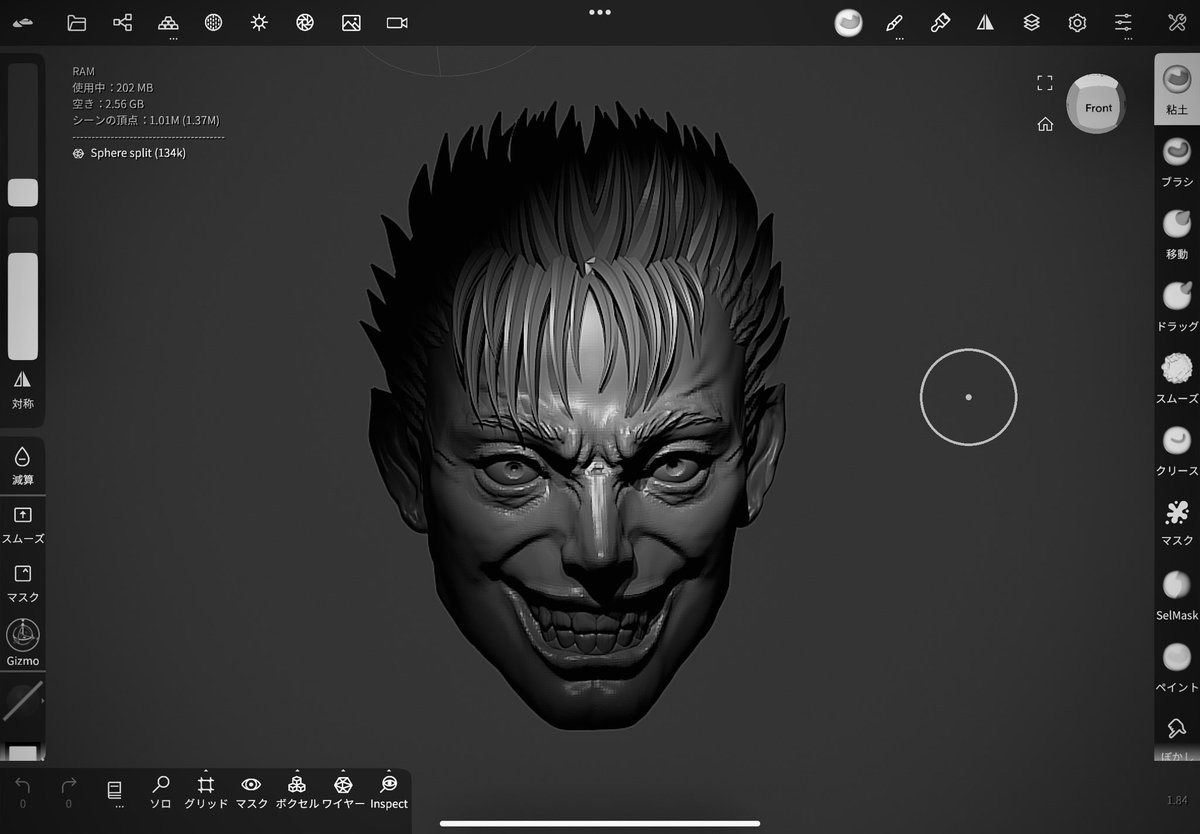Toggle マスク visibility in bottom bar
Screen dimensions: 1200x834
[x=251, y=792]
